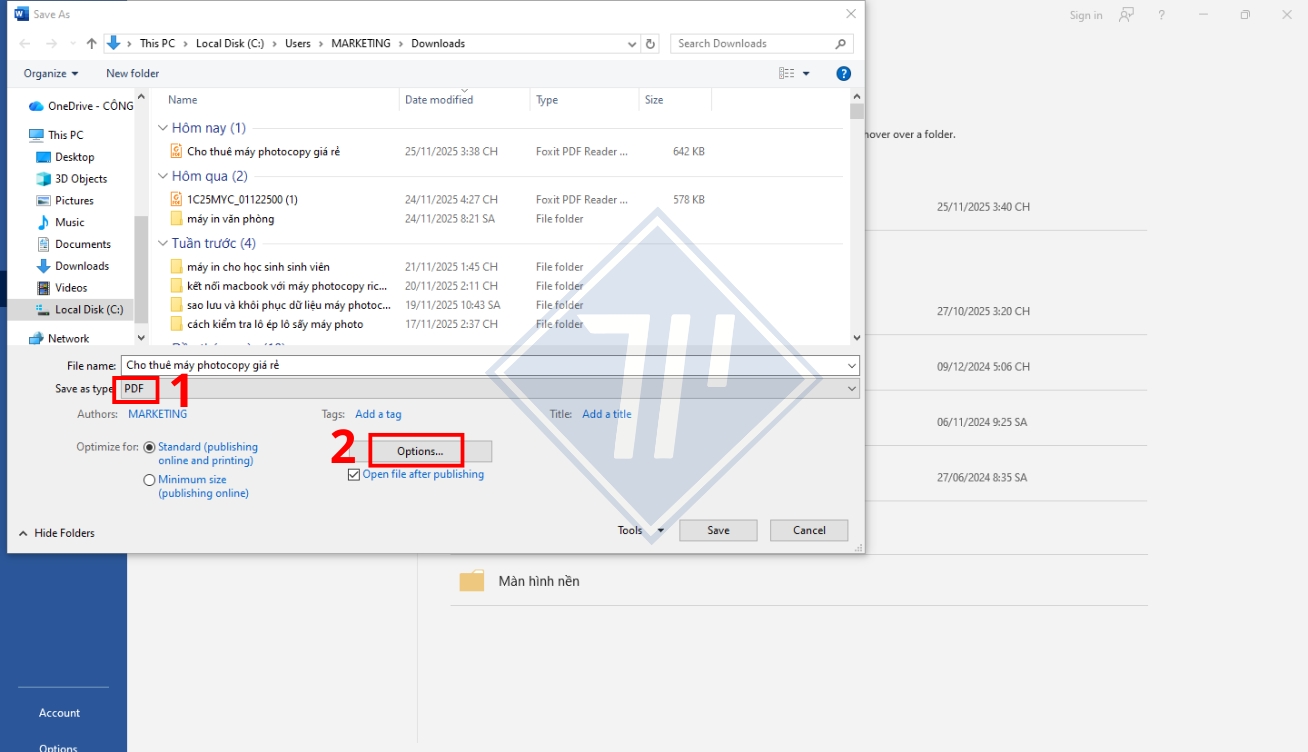Screen dimensions: 1308x752
Task: Select the Desktop item in the sidebar
Action: (72, 156)
